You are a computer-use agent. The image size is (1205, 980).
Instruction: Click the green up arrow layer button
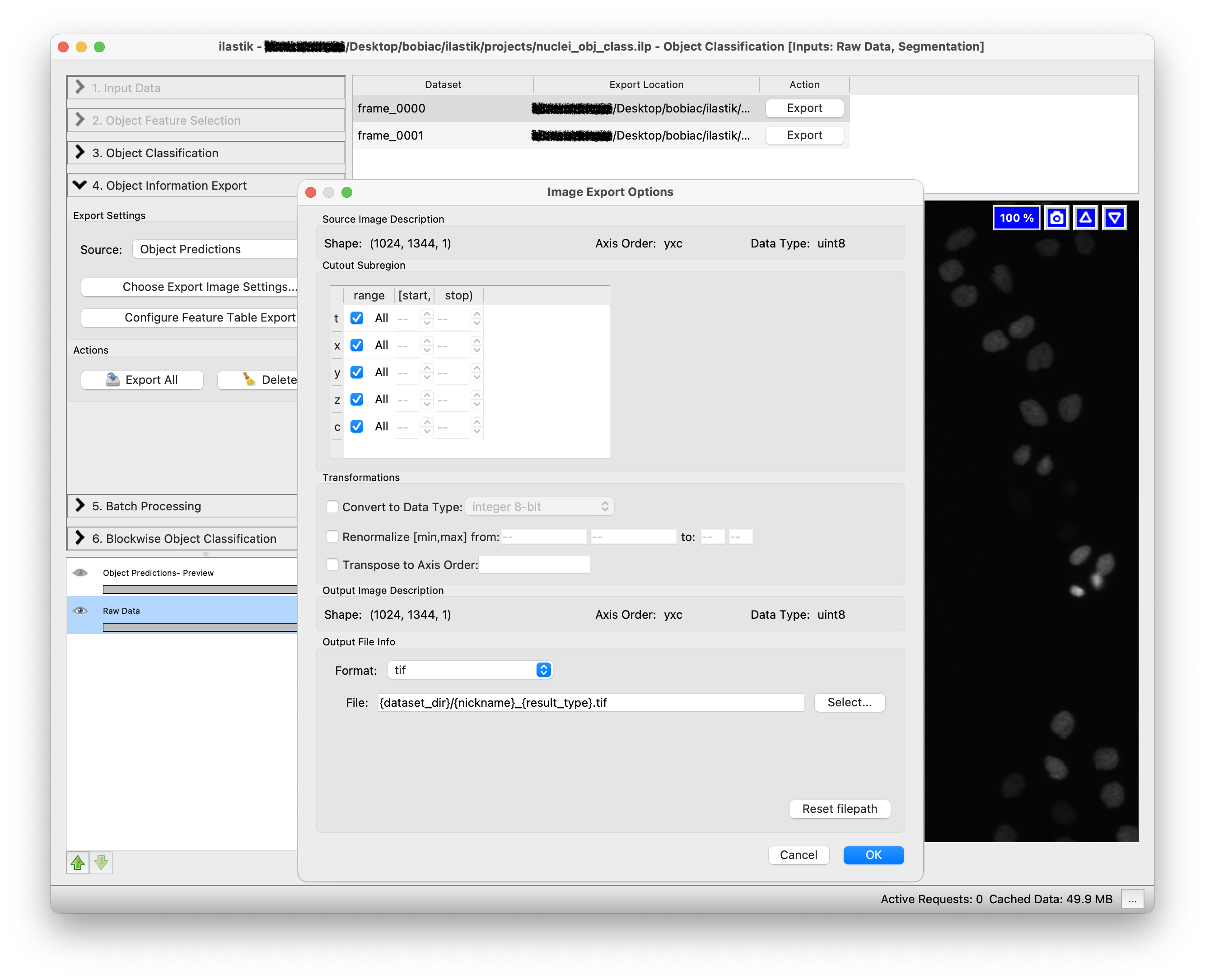click(77, 862)
